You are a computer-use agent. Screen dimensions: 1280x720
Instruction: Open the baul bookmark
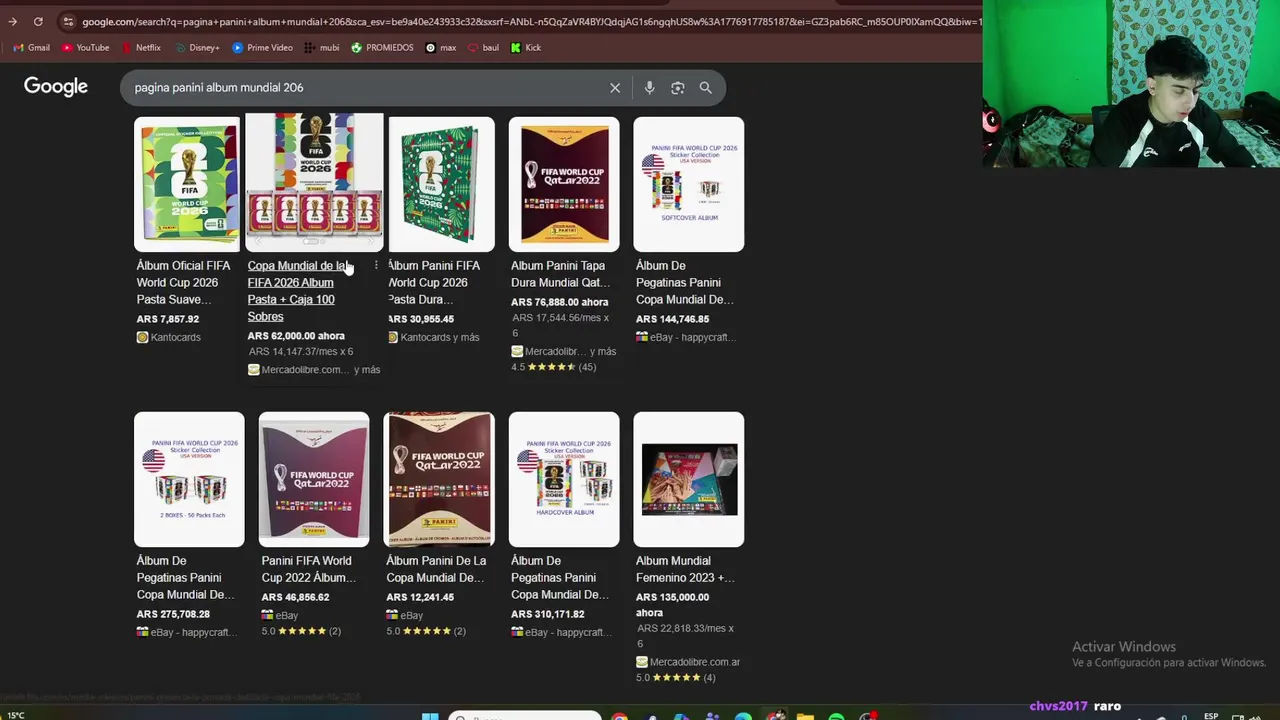pyautogui.click(x=483, y=47)
